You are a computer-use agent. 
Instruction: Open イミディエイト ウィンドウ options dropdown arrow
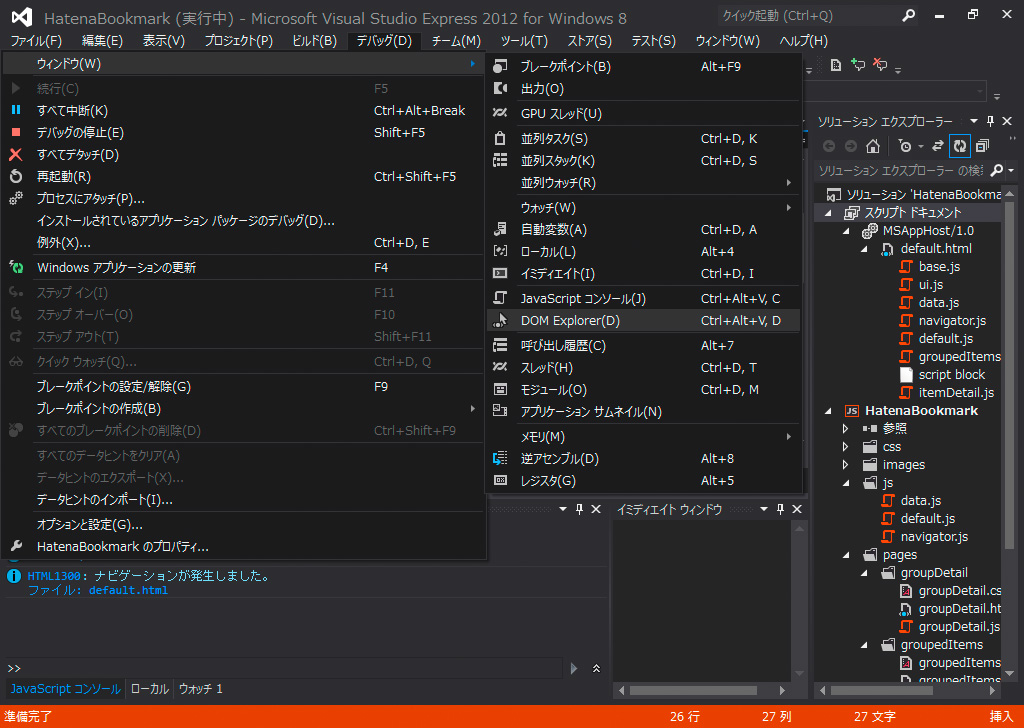click(763, 509)
